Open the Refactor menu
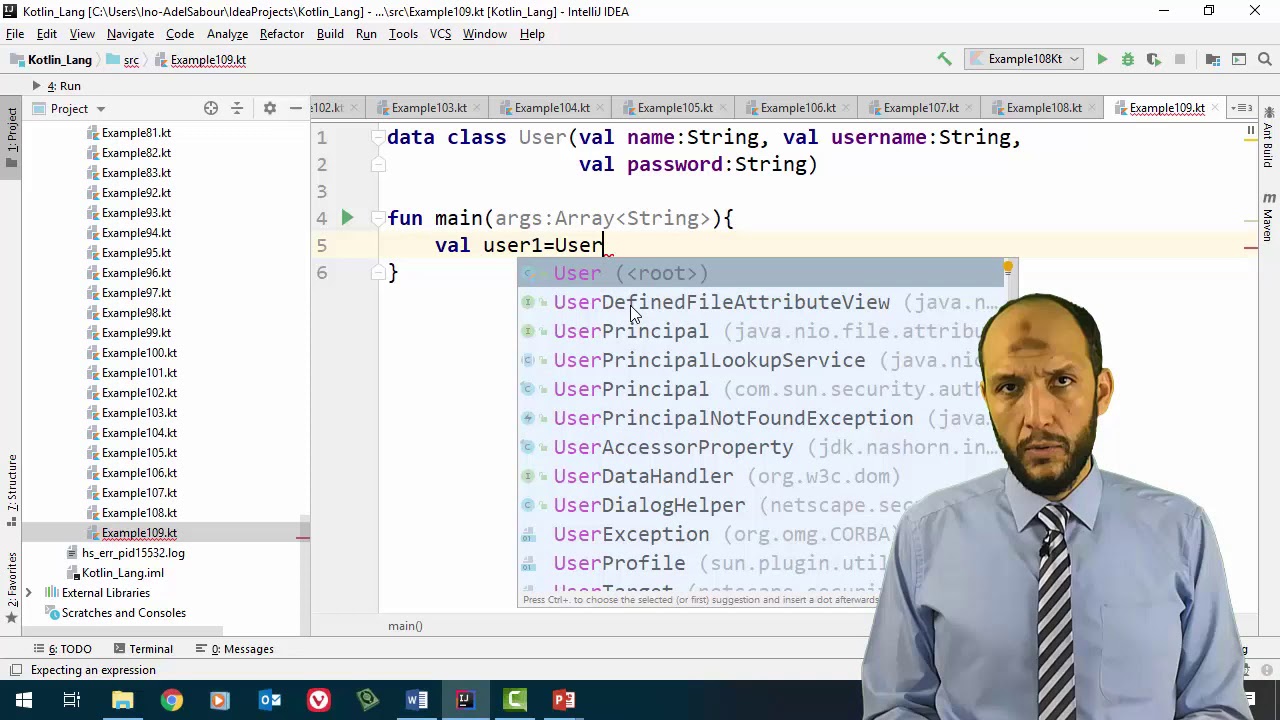The width and height of the screenshot is (1280, 720). (x=282, y=34)
